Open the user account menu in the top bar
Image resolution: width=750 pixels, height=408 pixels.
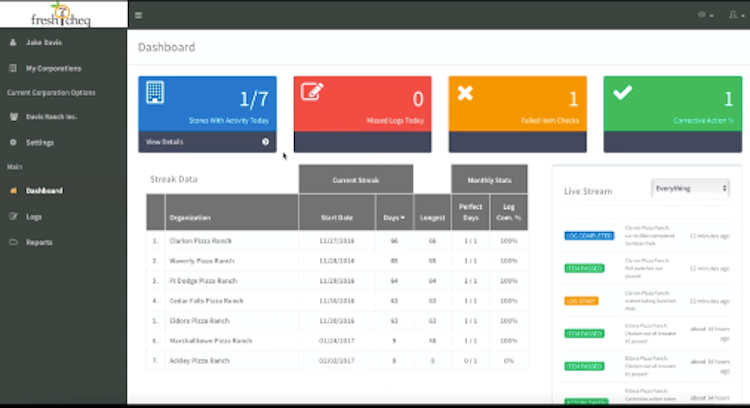point(735,15)
